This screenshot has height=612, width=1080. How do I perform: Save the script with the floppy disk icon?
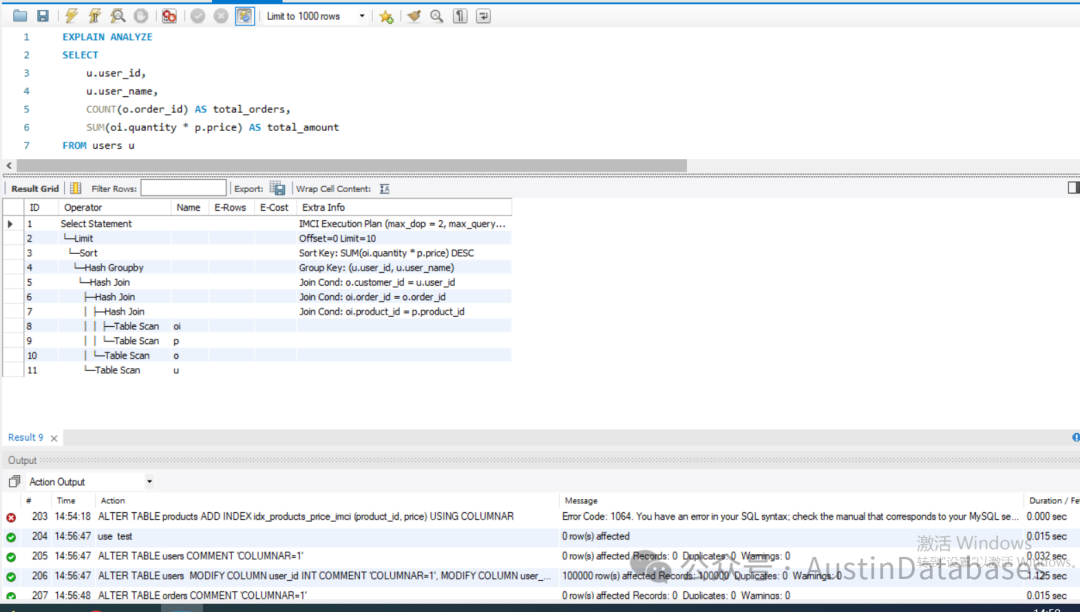coord(43,16)
